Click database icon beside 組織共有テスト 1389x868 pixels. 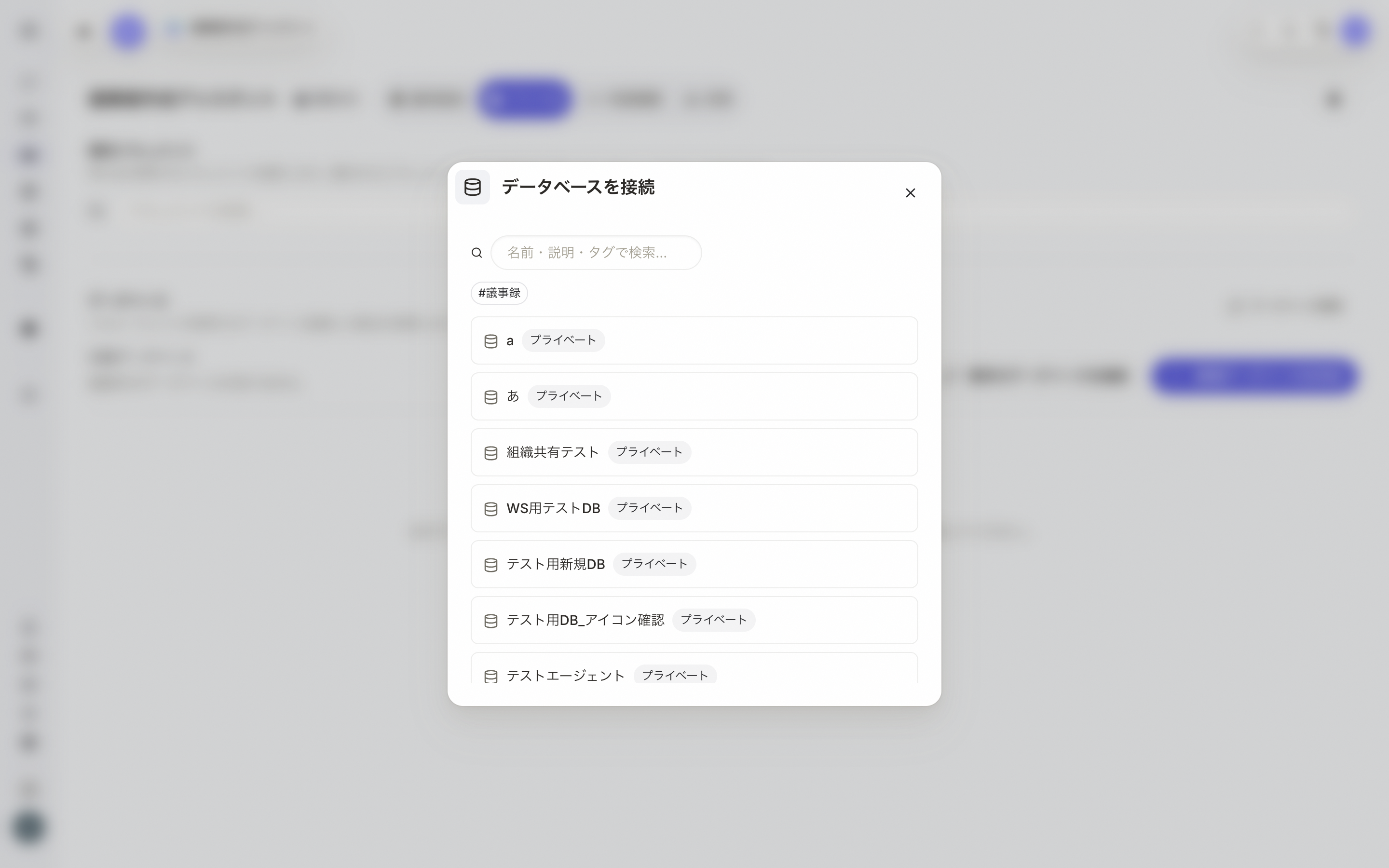pos(491,453)
